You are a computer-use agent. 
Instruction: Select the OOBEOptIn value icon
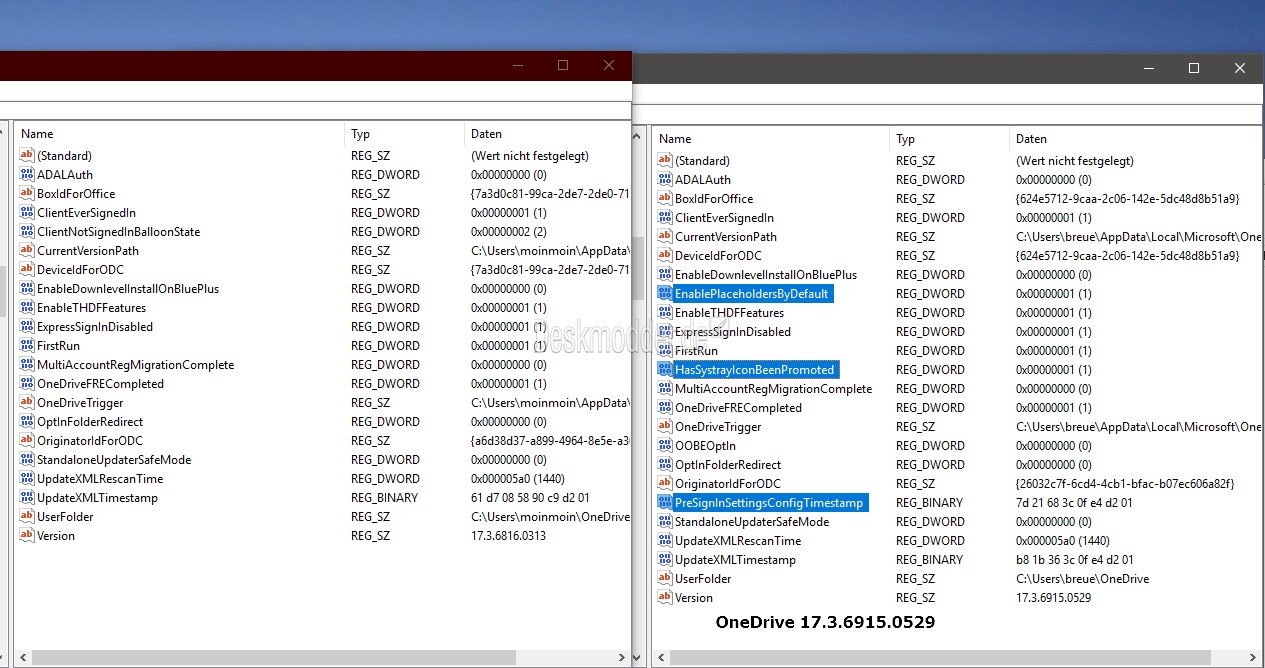coord(665,445)
